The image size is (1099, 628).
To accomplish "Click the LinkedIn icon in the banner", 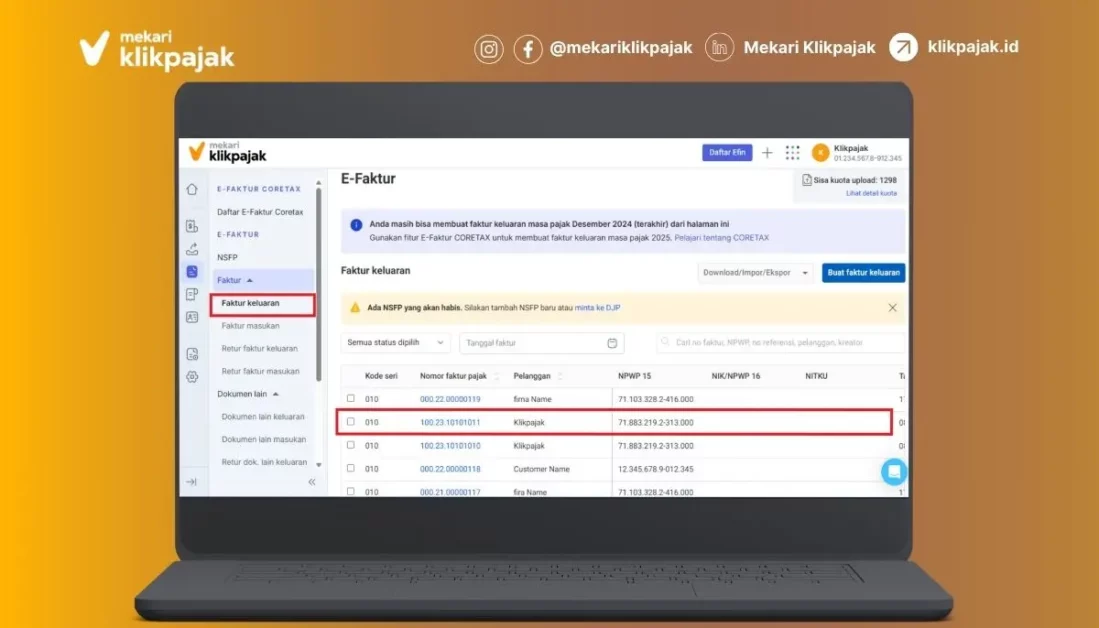I will click(x=719, y=48).
